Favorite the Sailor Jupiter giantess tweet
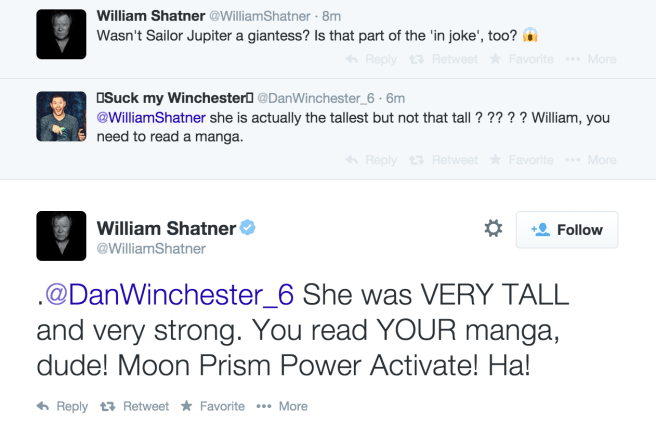 point(521,59)
